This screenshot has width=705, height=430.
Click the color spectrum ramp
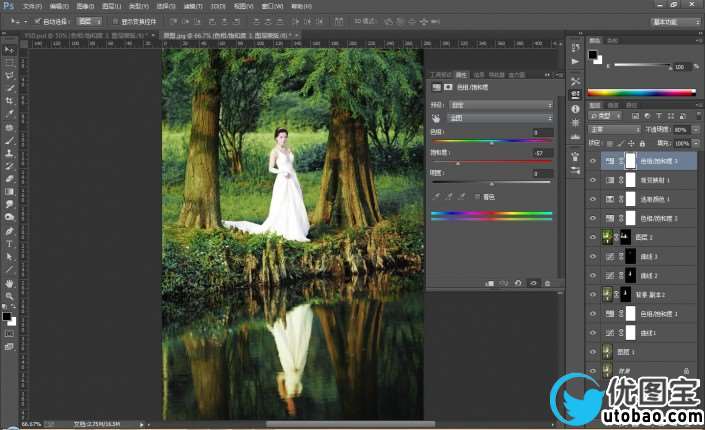pyautogui.click(x=642, y=93)
